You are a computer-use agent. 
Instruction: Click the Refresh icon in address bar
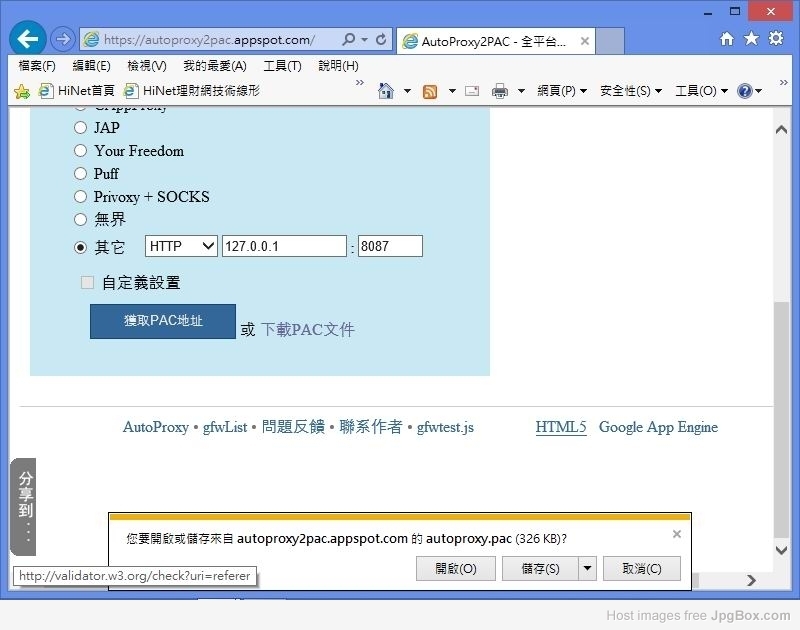(381, 40)
